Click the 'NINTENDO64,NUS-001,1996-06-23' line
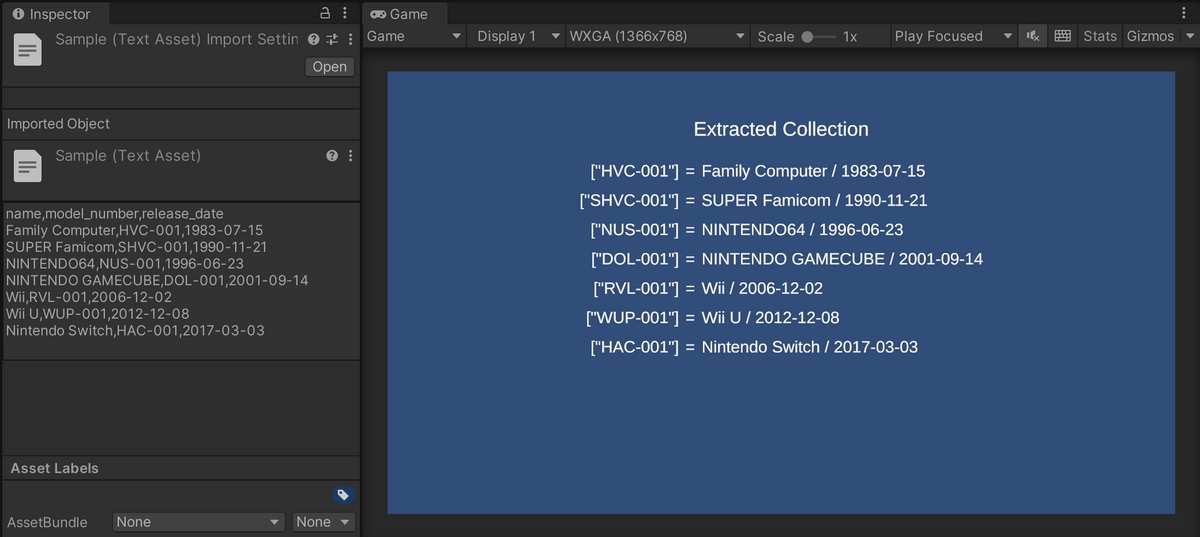The image size is (1200, 537). point(125,263)
